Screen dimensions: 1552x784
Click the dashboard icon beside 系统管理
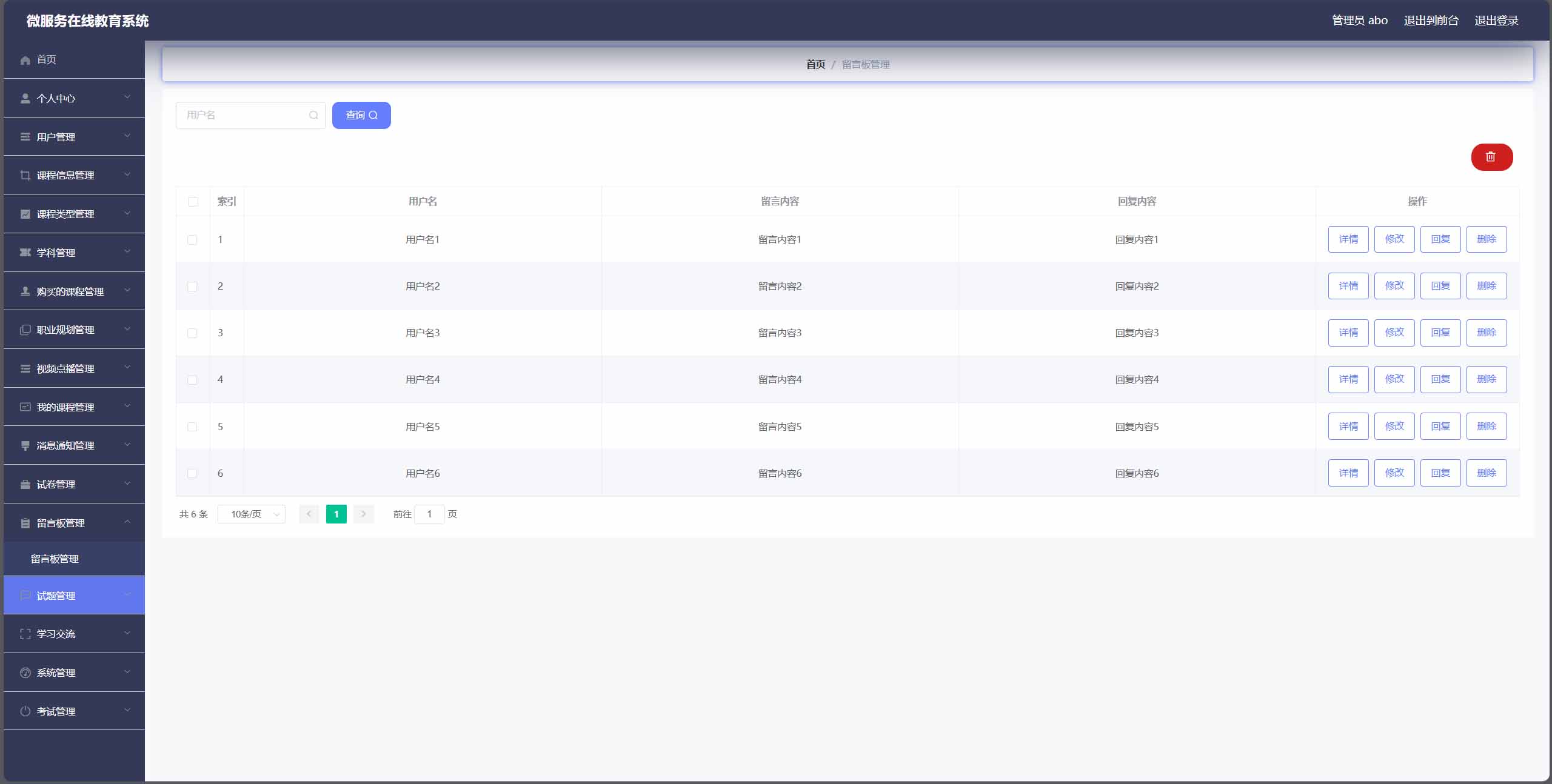click(x=25, y=673)
